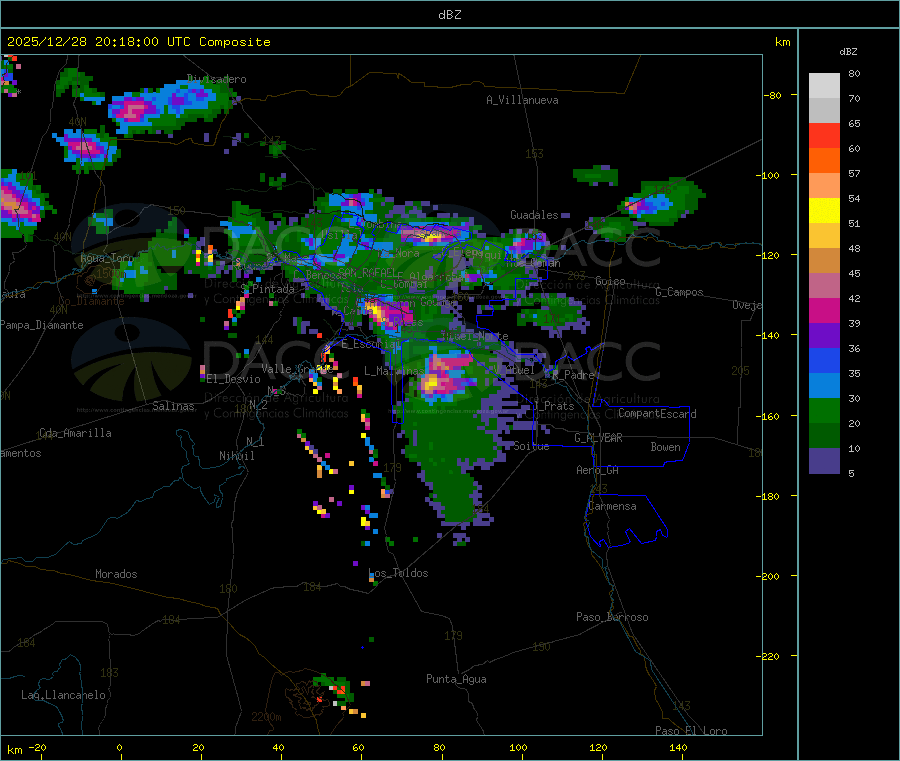Viewport: 900px width, 761px height.
Task: Click the Bowen map label
Action: pyautogui.click(x=666, y=447)
